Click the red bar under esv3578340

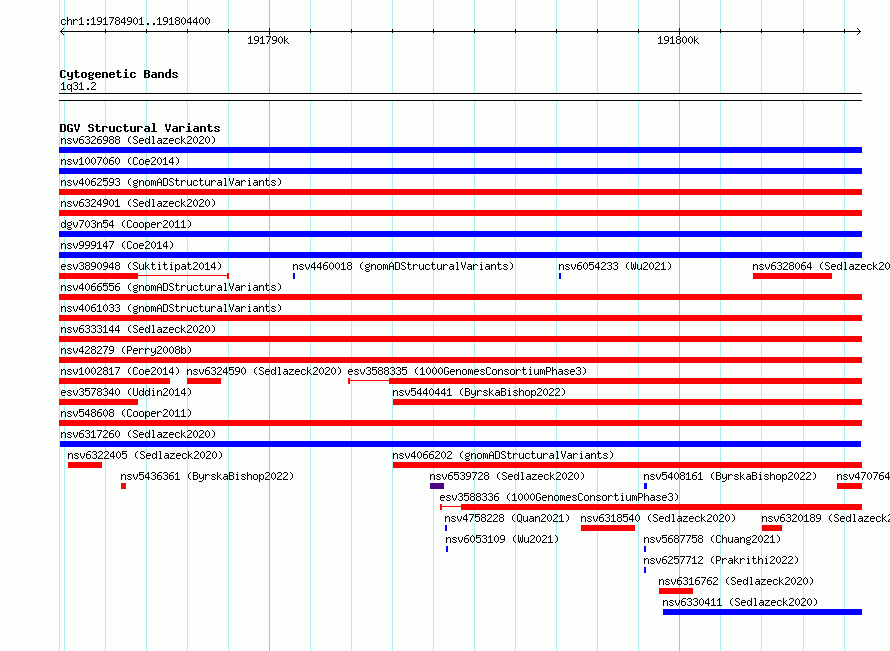pos(99,402)
